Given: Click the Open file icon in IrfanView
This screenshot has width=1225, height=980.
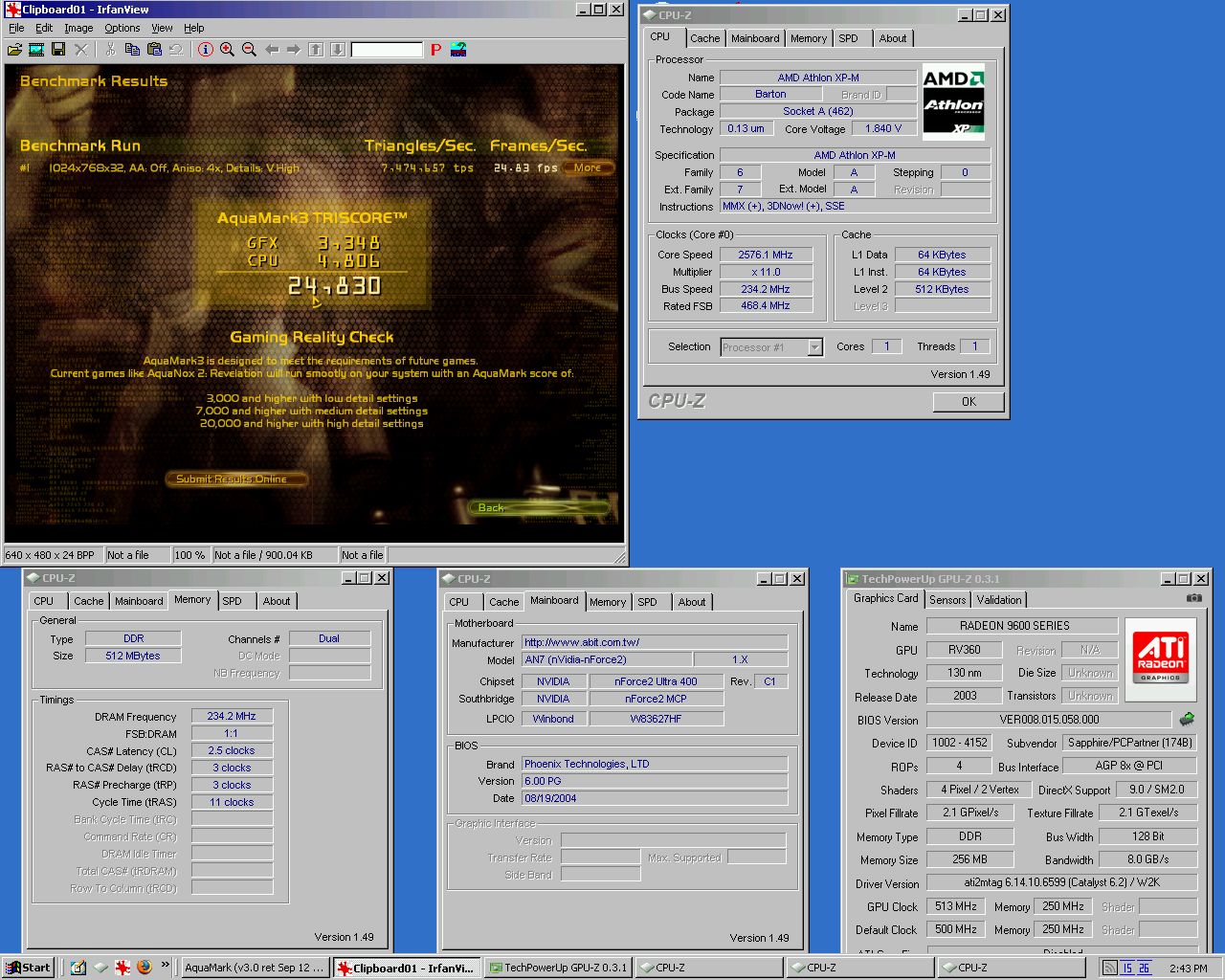Looking at the screenshot, I should click(14, 50).
